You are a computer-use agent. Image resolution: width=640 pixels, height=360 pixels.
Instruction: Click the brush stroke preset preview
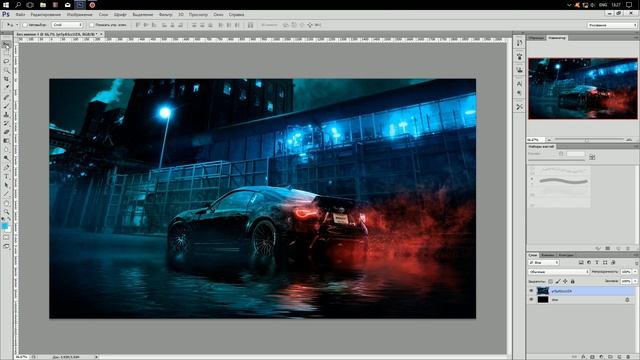[564, 181]
